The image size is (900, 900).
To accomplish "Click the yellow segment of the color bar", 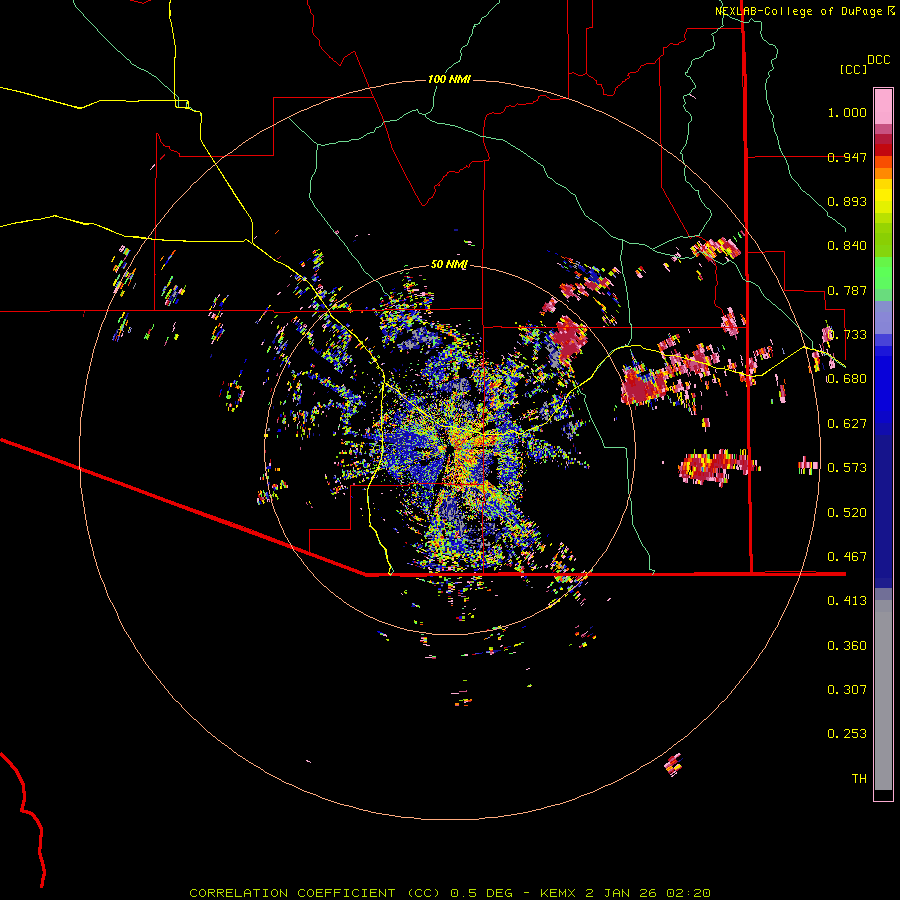I will click(883, 197).
